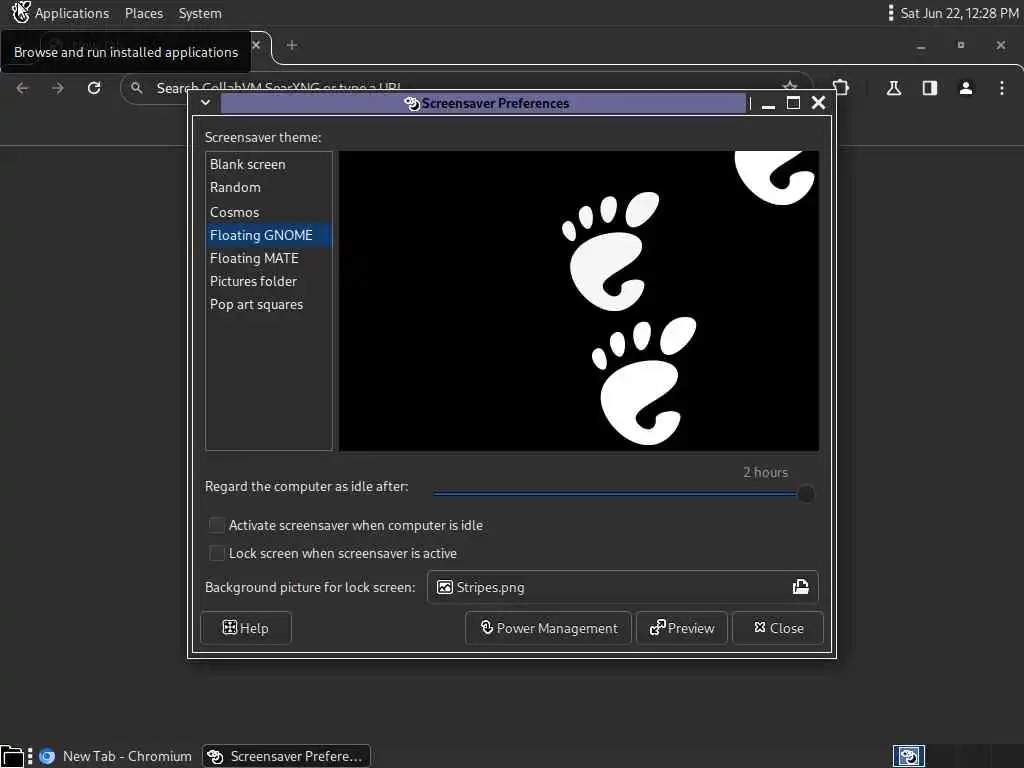Image resolution: width=1024 pixels, height=768 pixels.
Task: Select Pictures folder theme
Action: [x=268, y=281]
